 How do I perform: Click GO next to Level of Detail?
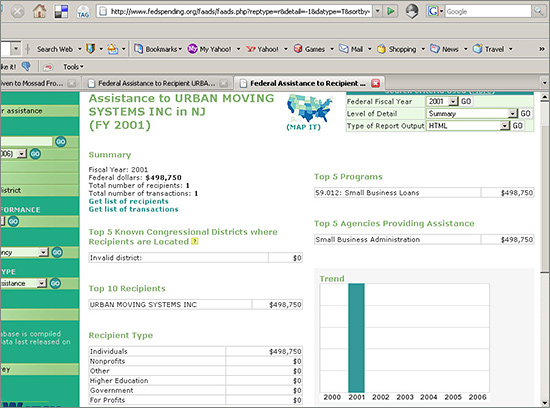point(525,114)
